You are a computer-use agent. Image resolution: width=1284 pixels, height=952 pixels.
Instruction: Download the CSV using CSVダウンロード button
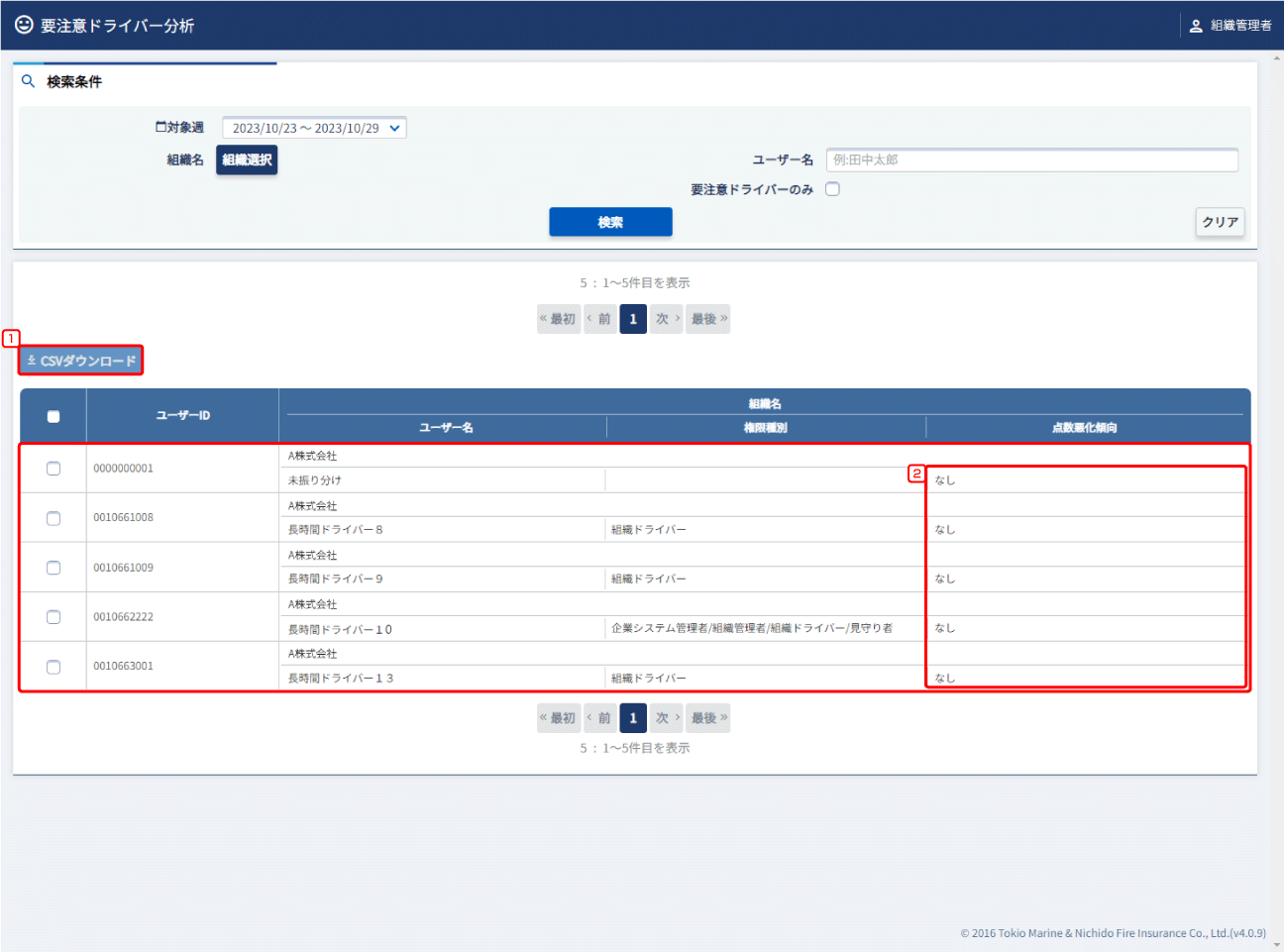point(81,361)
